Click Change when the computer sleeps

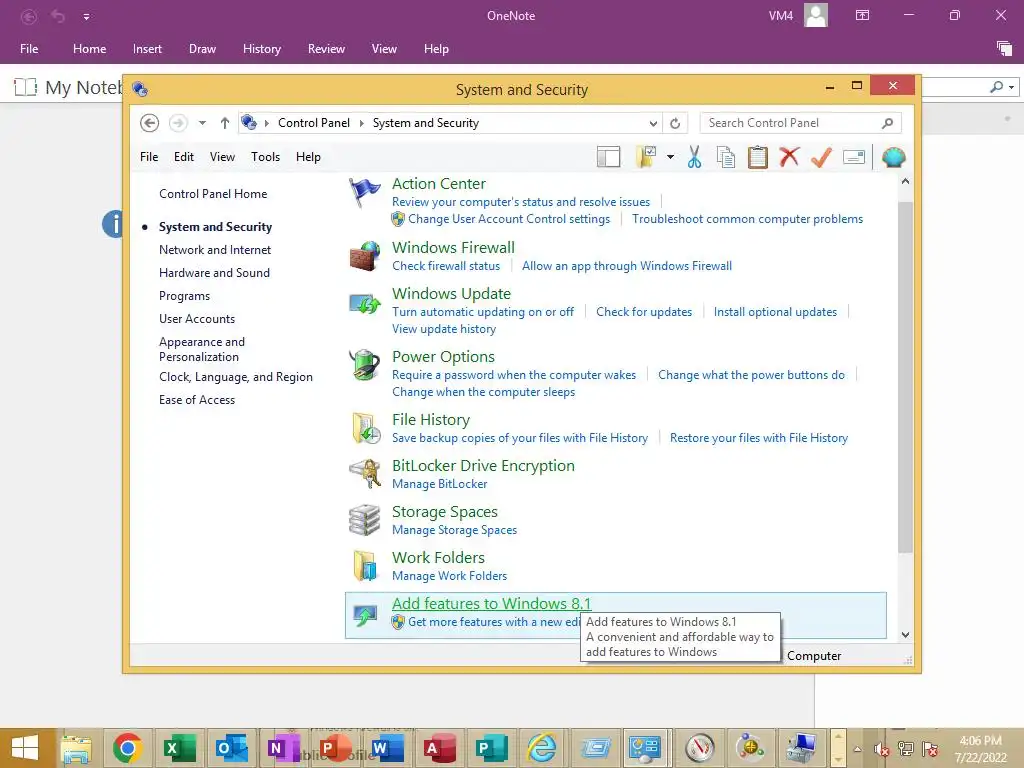click(x=483, y=392)
